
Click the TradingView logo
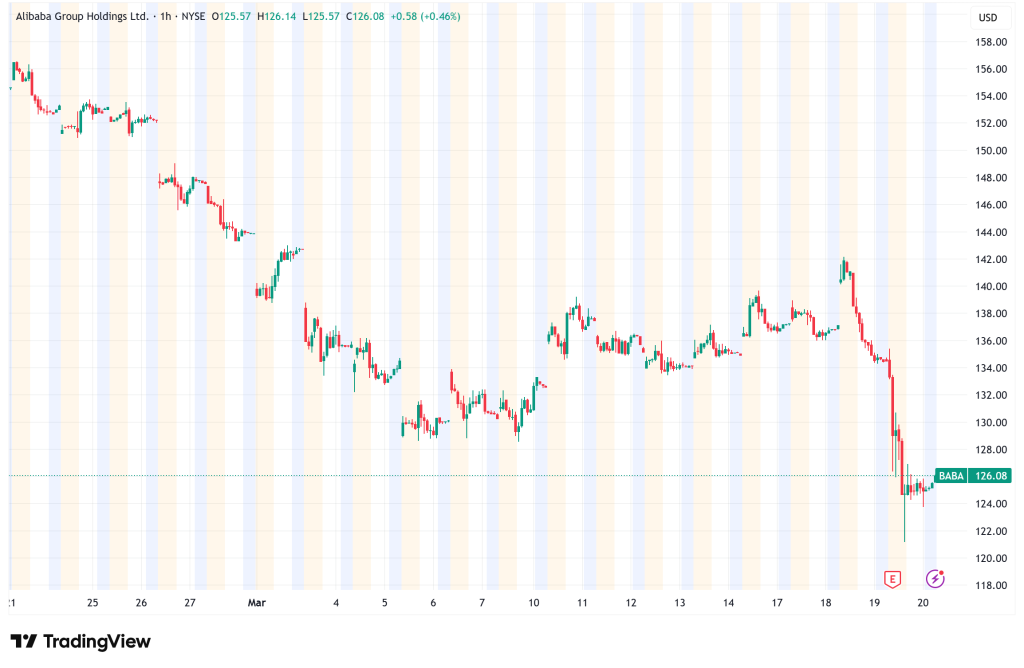point(78,641)
